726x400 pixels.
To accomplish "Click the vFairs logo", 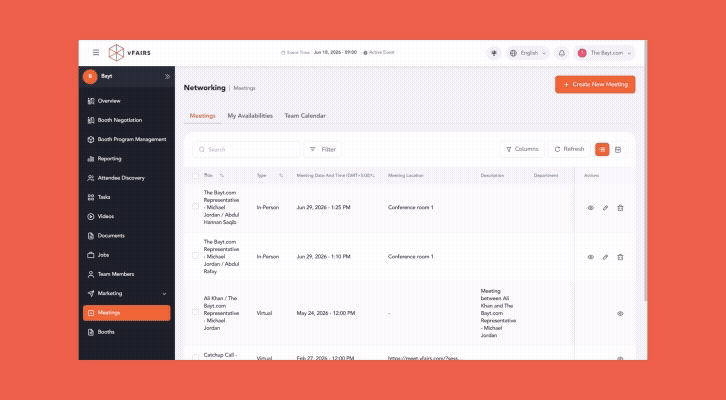I will [130, 53].
